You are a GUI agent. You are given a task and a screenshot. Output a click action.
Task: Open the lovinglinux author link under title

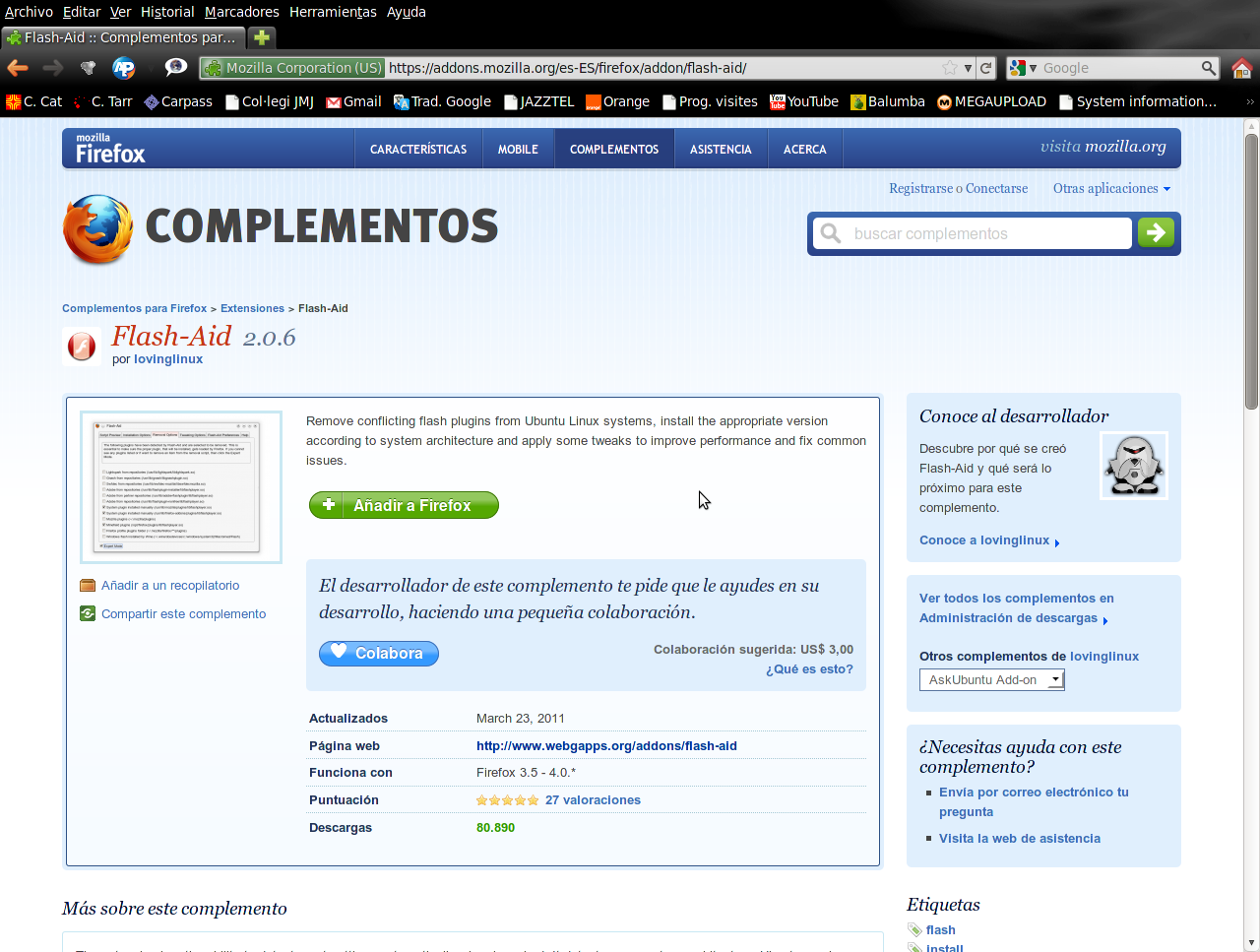[168, 359]
